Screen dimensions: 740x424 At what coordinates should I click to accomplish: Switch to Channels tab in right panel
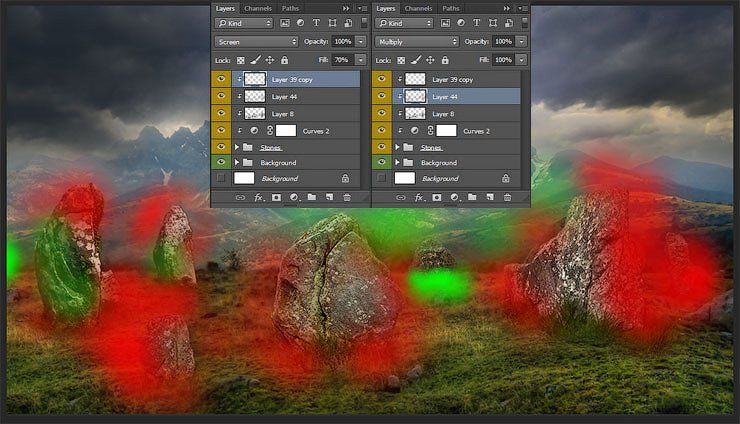click(418, 8)
